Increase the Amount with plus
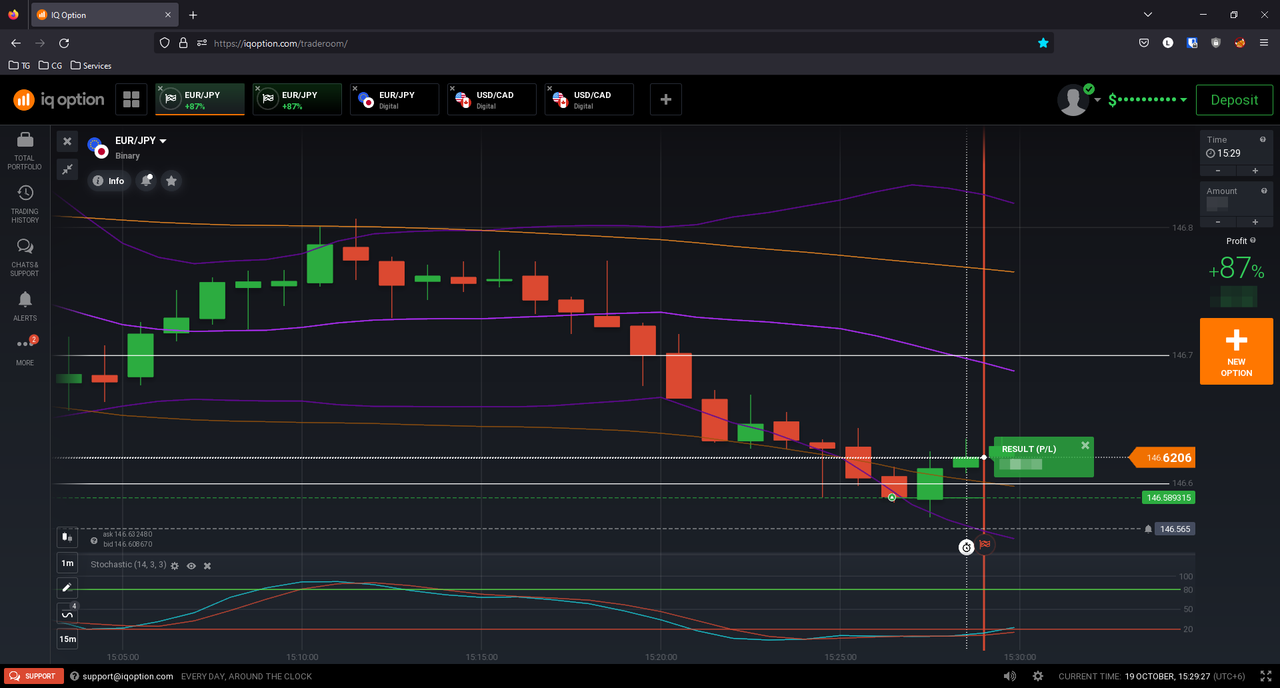The image size is (1280, 688). [x=1254, y=221]
